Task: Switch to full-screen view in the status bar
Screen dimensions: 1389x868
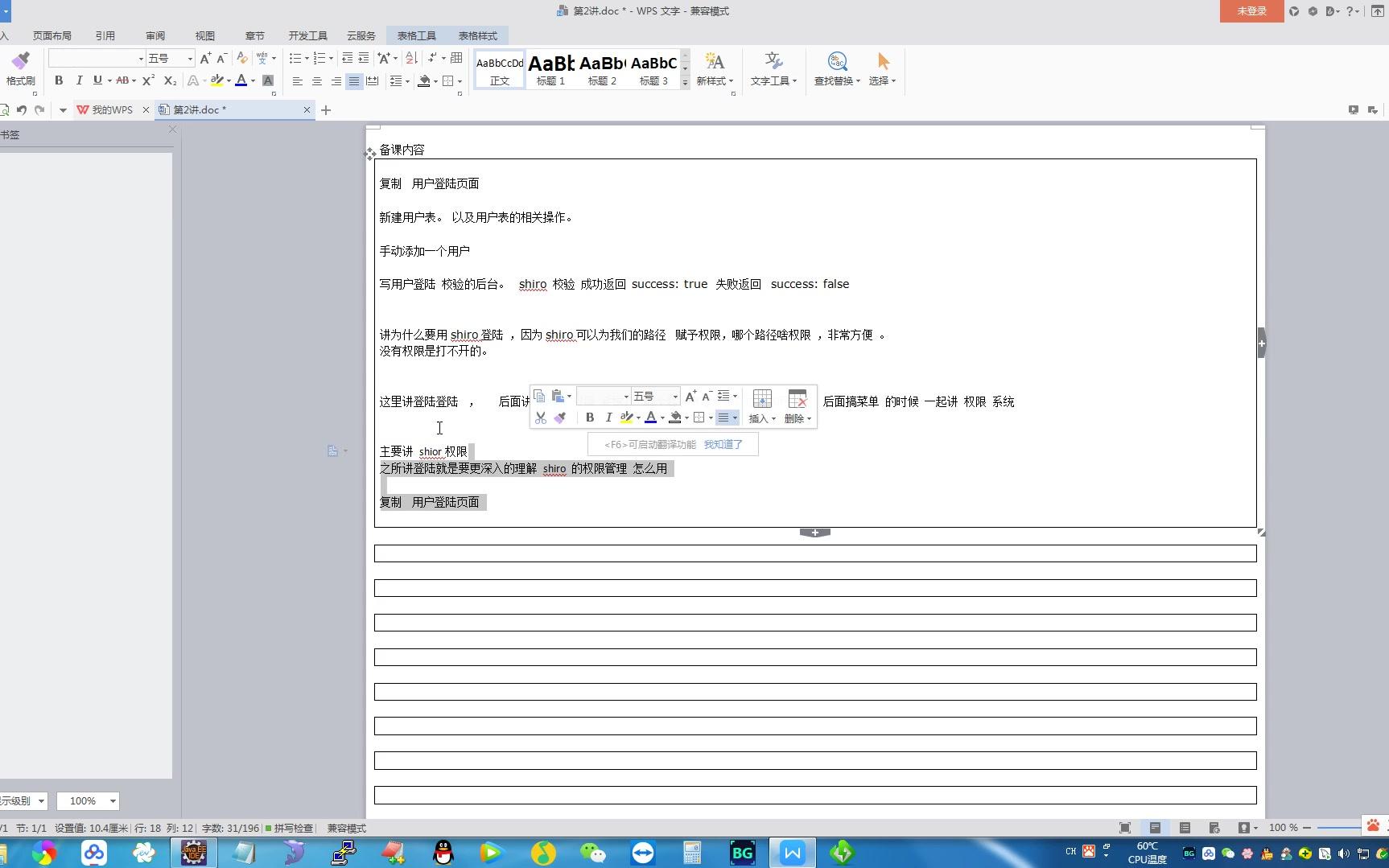Action: click(1125, 828)
